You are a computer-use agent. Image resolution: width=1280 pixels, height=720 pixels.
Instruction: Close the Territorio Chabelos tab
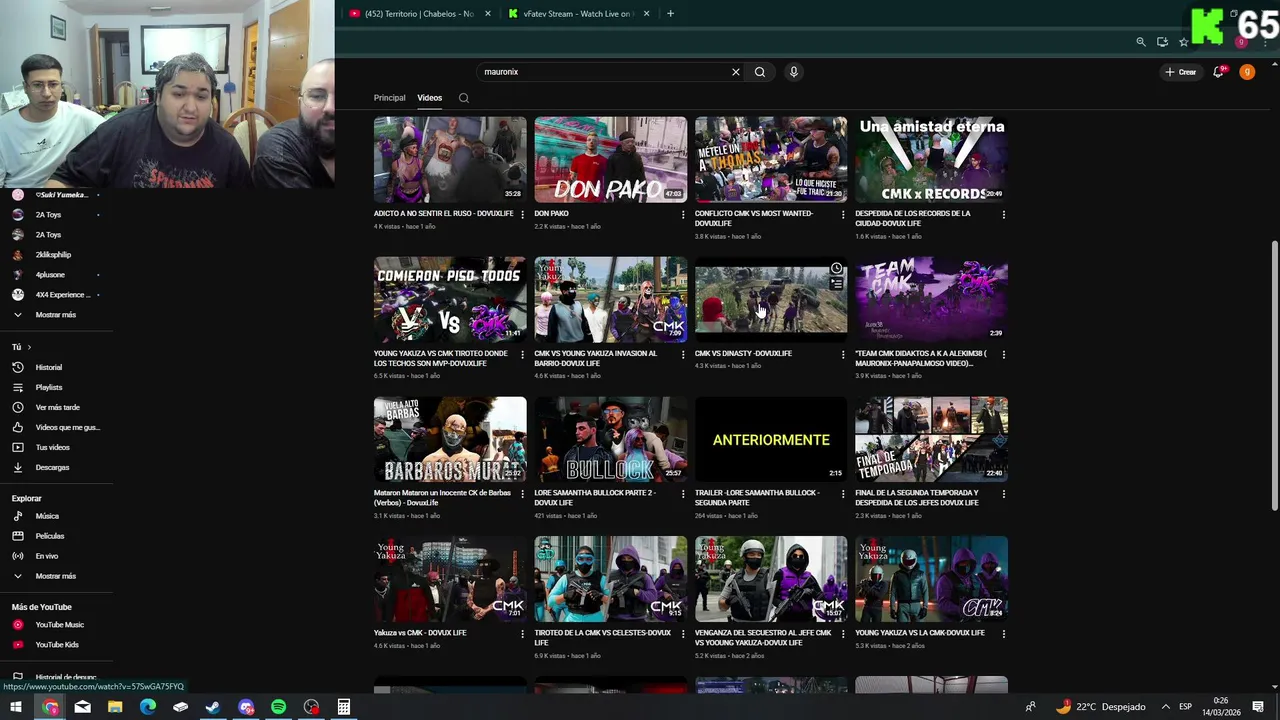point(488,14)
